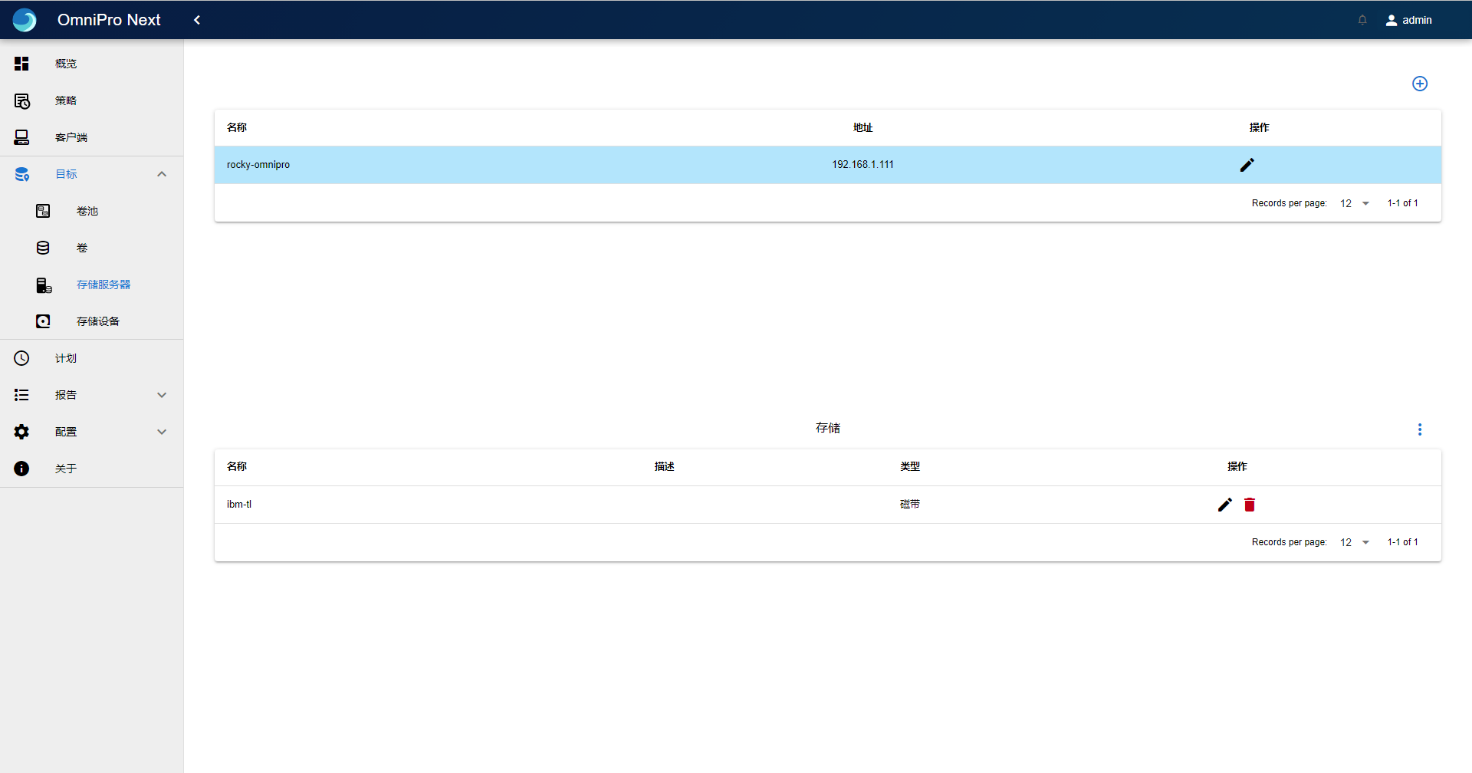Open the three-dot menu for 存储 section
The width and height of the screenshot is (1472, 773).
coord(1419,429)
